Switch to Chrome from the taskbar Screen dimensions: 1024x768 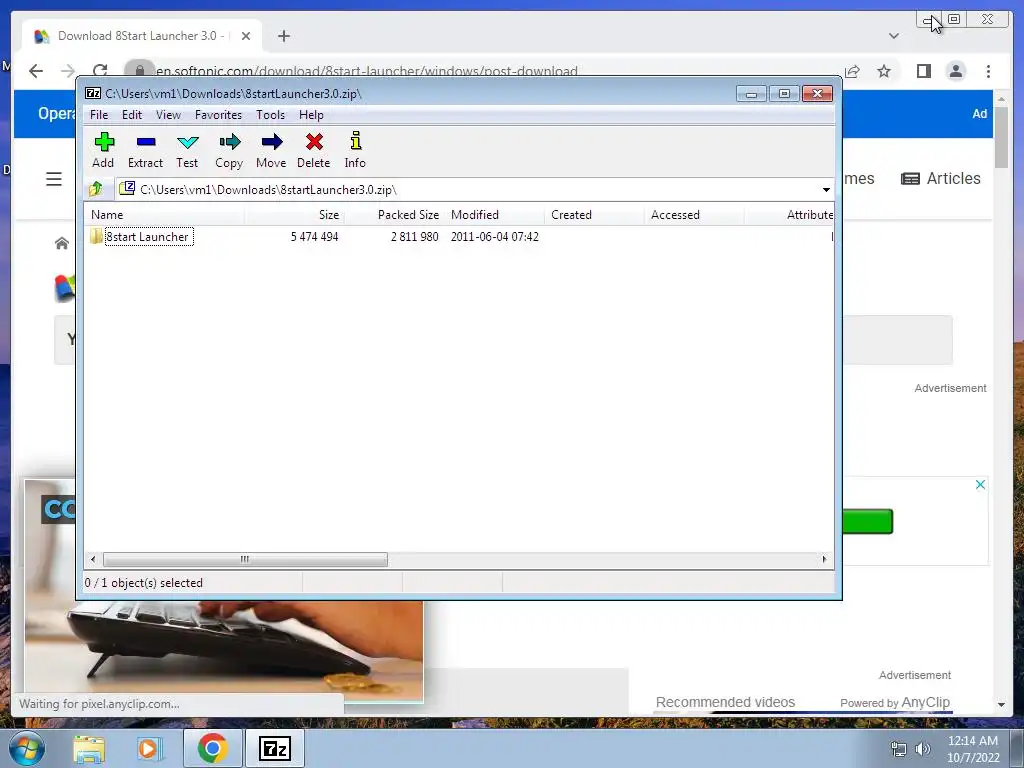[x=212, y=748]
